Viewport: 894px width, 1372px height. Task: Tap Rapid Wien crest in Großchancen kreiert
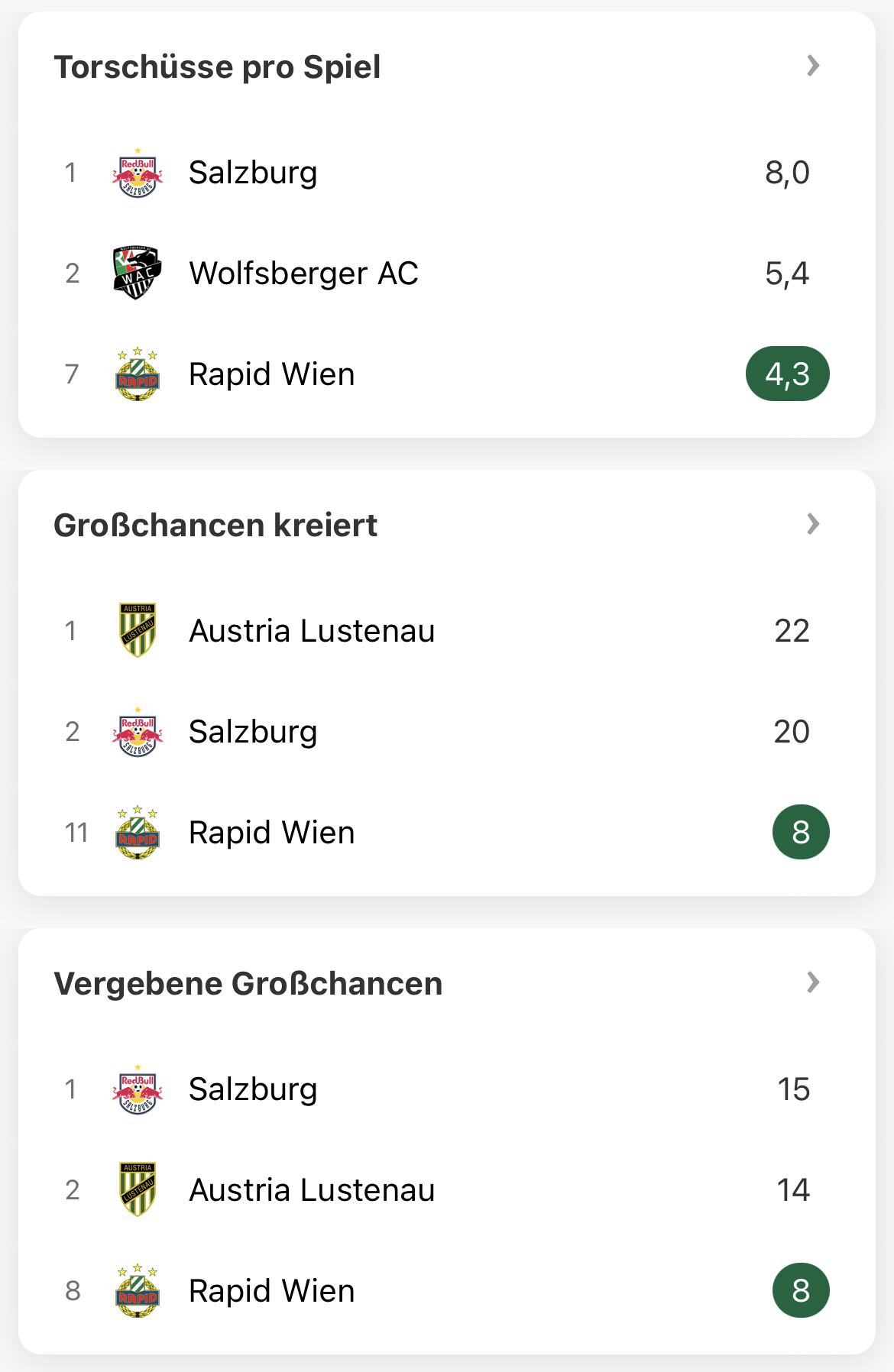tap(138, 833)
